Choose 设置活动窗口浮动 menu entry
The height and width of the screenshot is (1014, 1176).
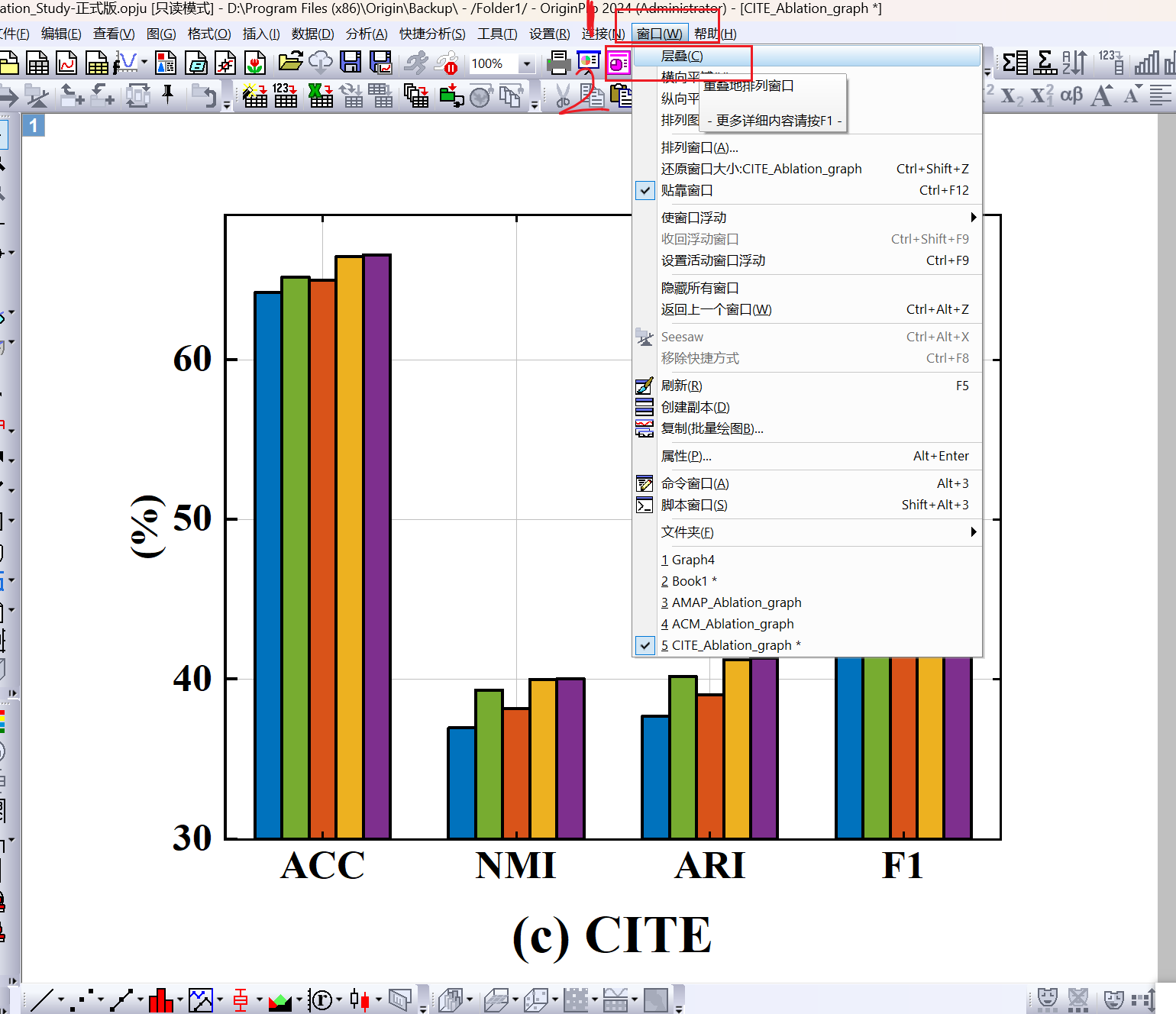[x=807, y=260]
